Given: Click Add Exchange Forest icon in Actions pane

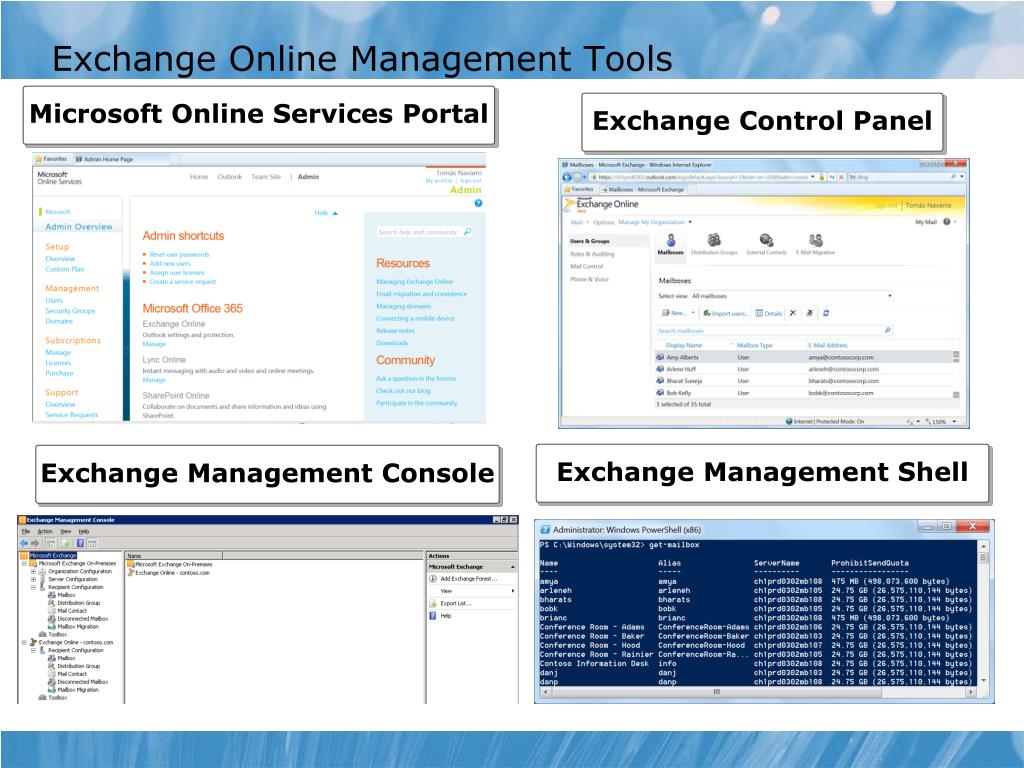Looking at the screenshot, I should point(432,579).
